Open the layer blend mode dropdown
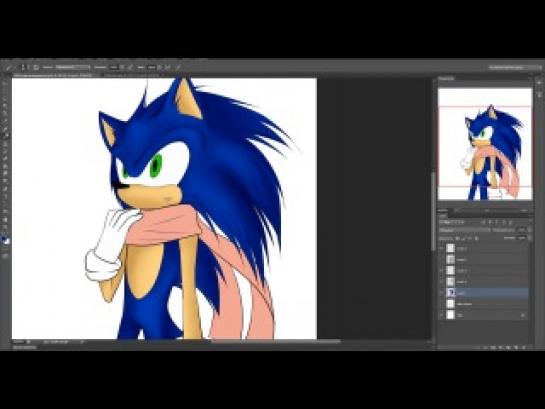The width and height of the screenshot is (545, 409). 465,230
